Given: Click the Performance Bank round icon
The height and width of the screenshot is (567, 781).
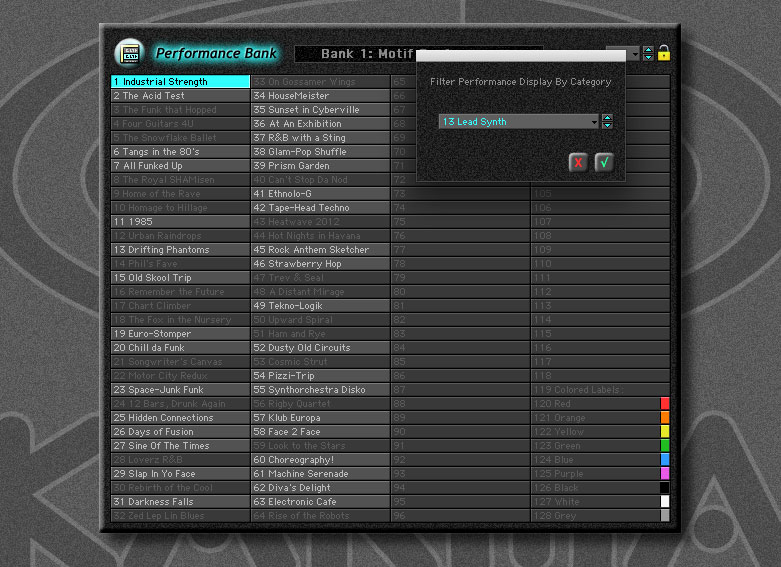Looking at the screenshot, I should (x=129, y=53).
